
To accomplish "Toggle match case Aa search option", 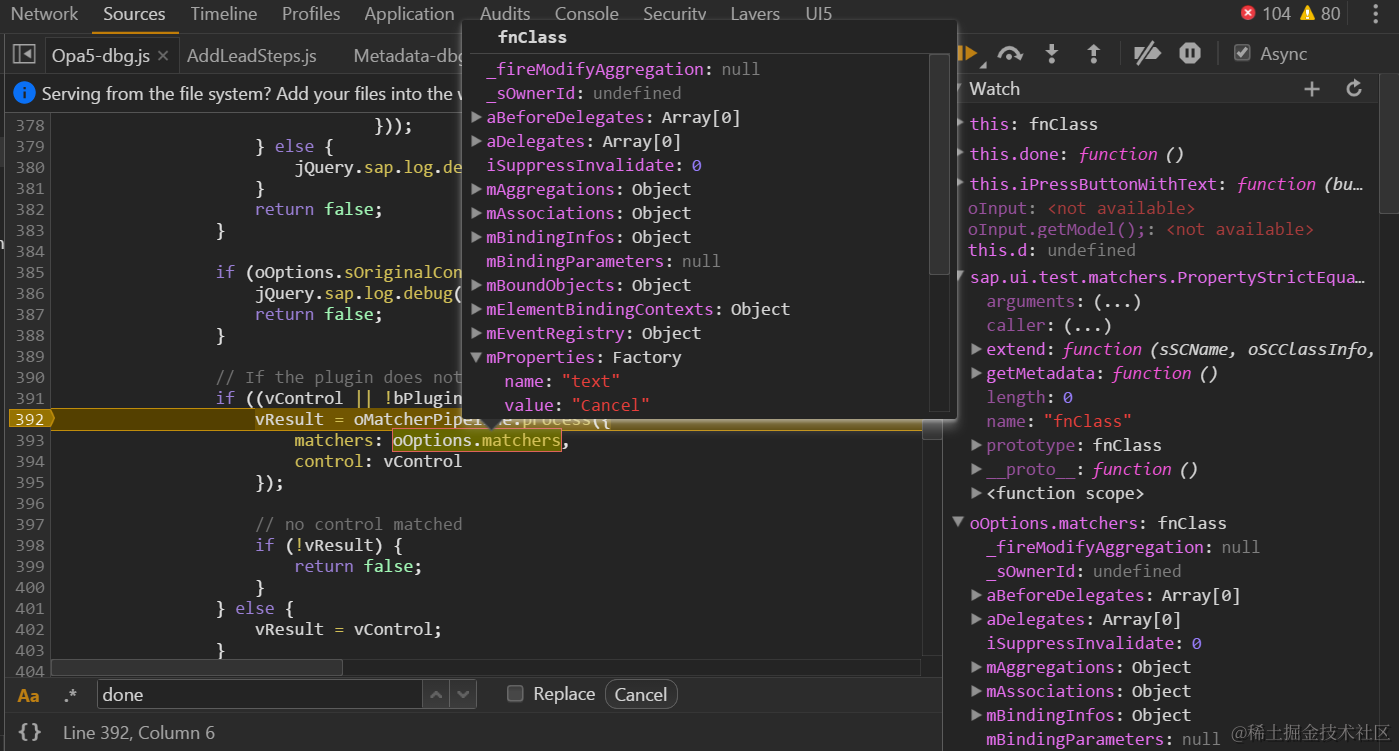I will pyautogui.click(x=29, y=695).
